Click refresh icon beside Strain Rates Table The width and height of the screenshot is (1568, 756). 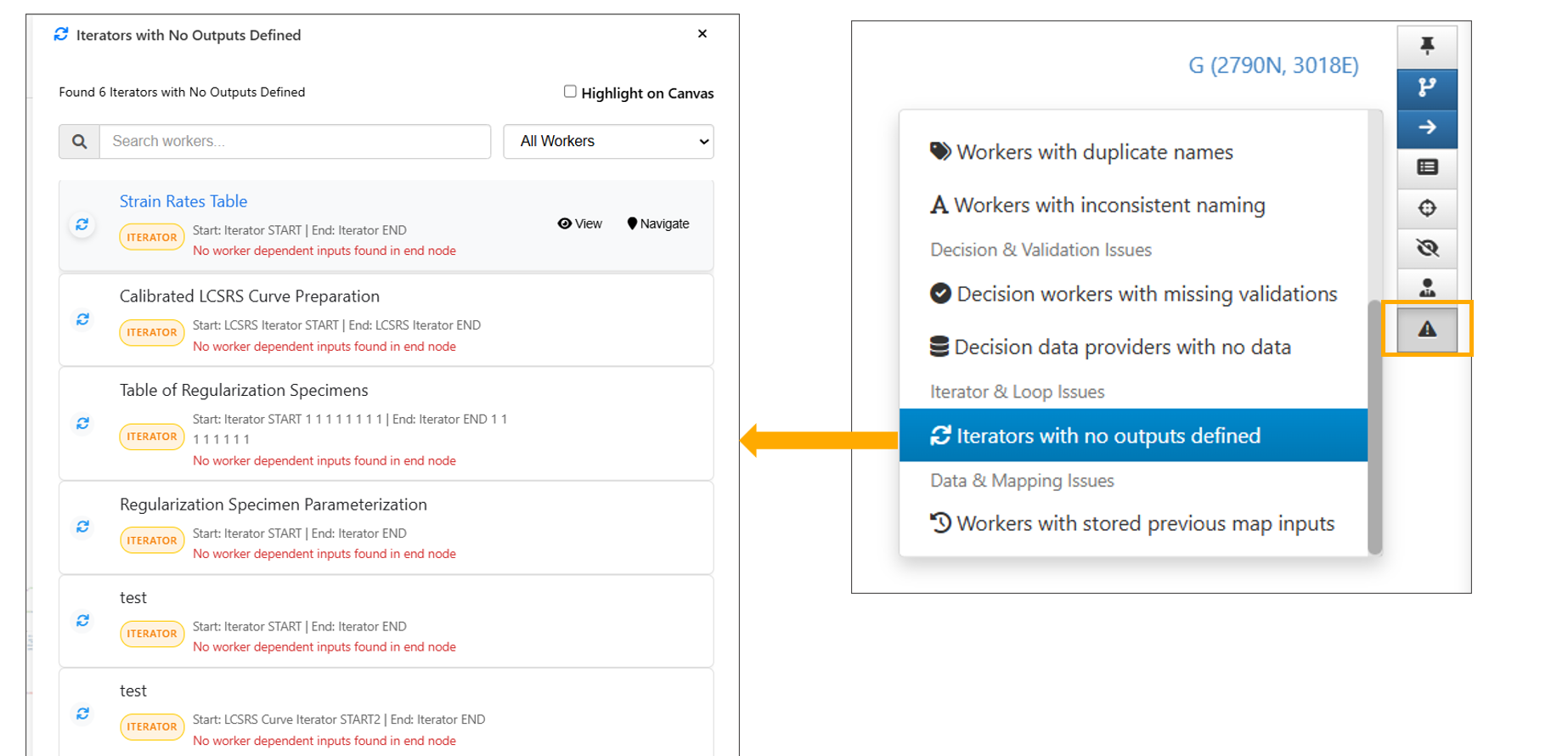pos(82,225)
